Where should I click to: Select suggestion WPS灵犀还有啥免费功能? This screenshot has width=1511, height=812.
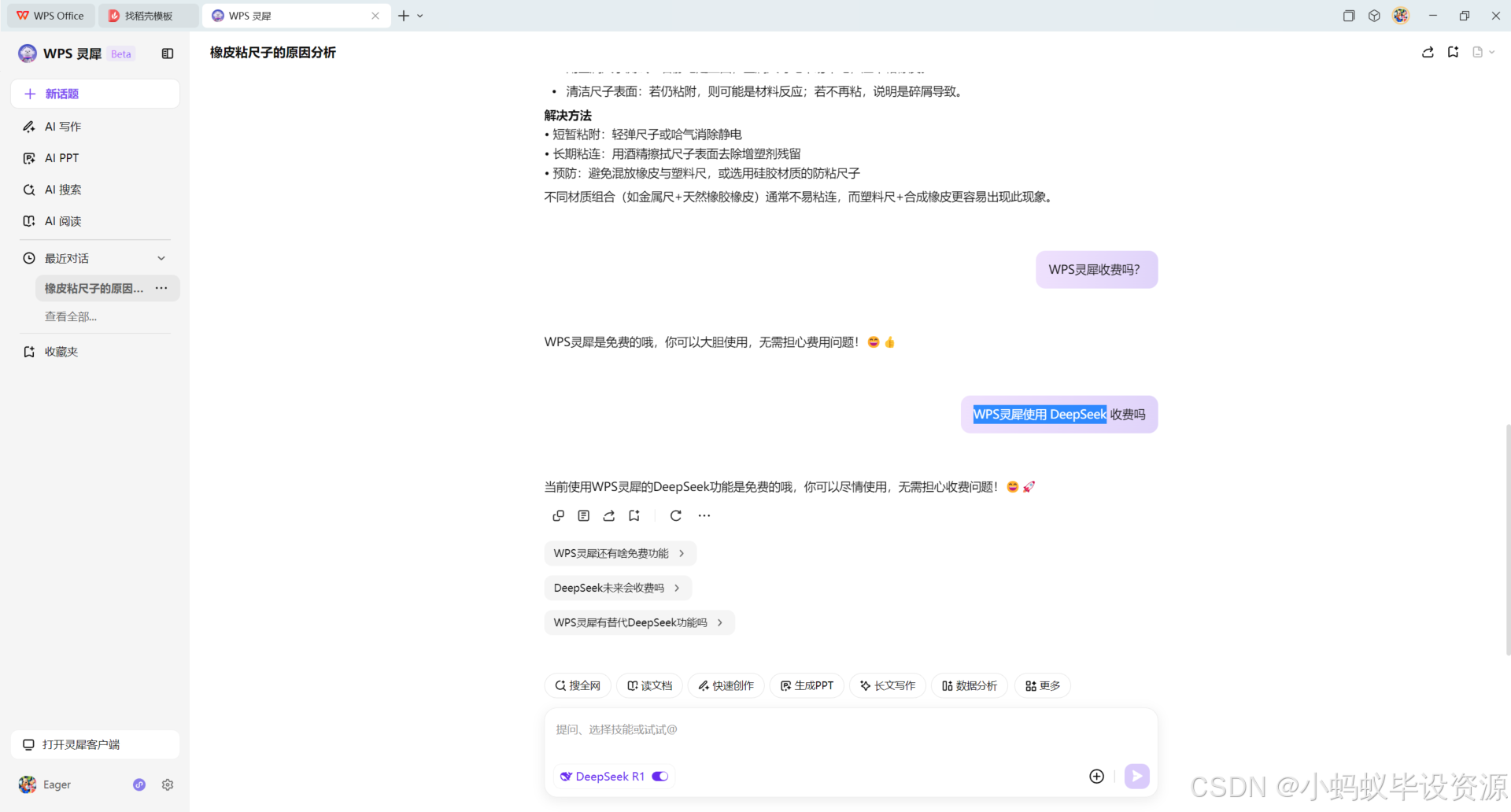(x=620, y=553)
